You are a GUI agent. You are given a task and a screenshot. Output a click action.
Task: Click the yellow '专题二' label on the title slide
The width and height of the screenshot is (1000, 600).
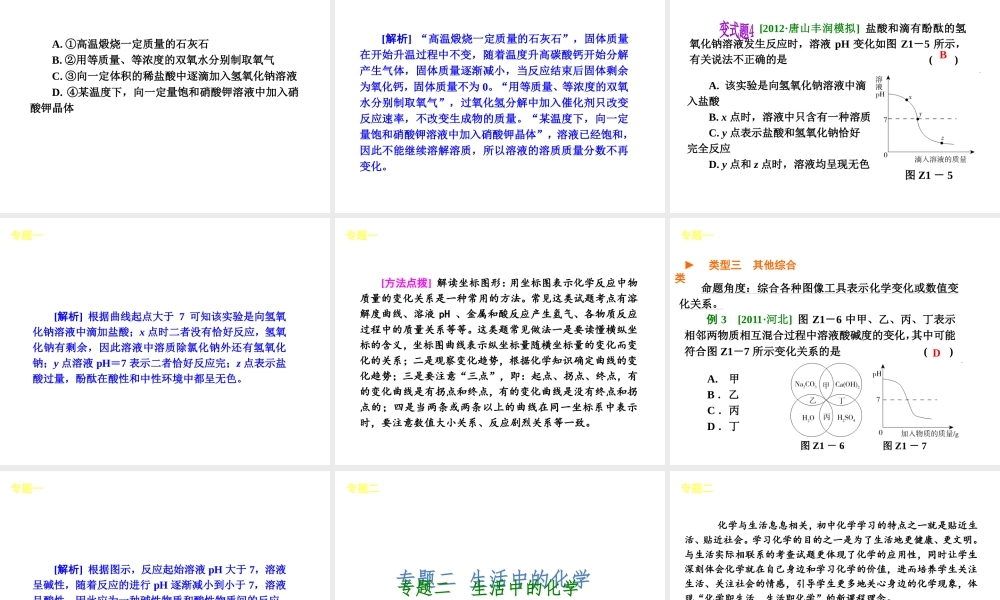click(x=362, y=488)
